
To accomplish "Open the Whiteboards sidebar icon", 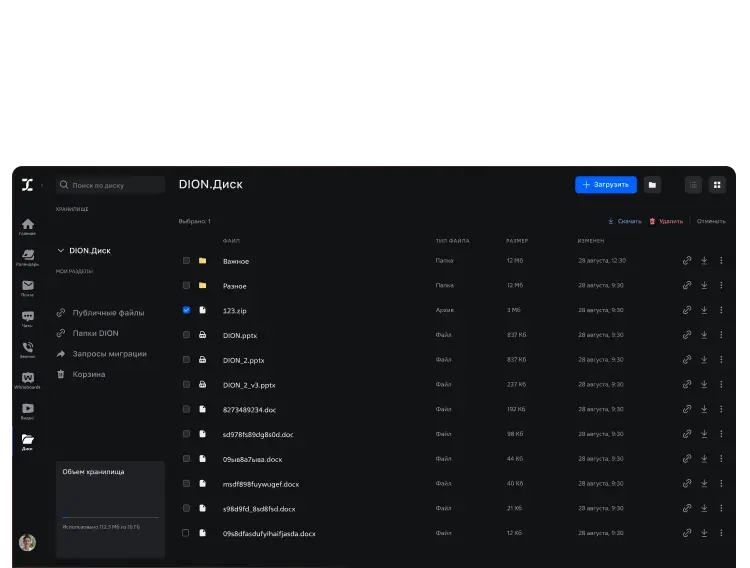I will [28, 380].
